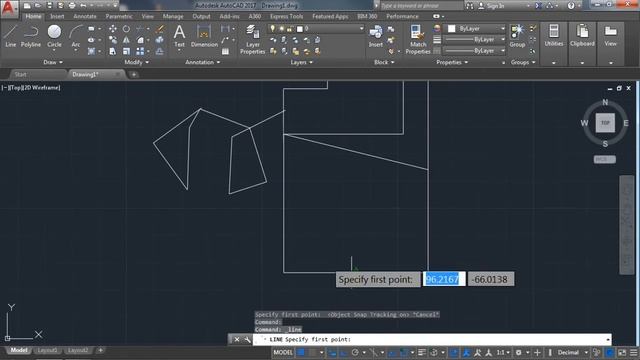This screenshot has height=360, width=640.
Task: Toggle Clean Screen in status bar
Action: coord(622,352)
